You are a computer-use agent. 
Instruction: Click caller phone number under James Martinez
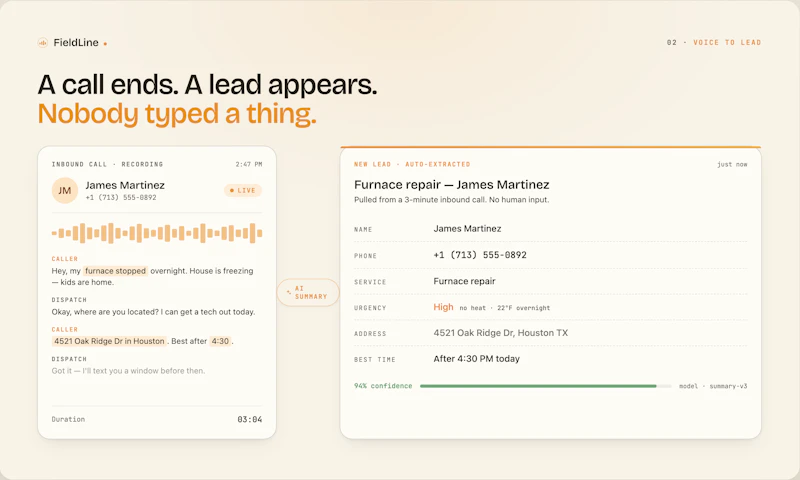click(121, 197)
